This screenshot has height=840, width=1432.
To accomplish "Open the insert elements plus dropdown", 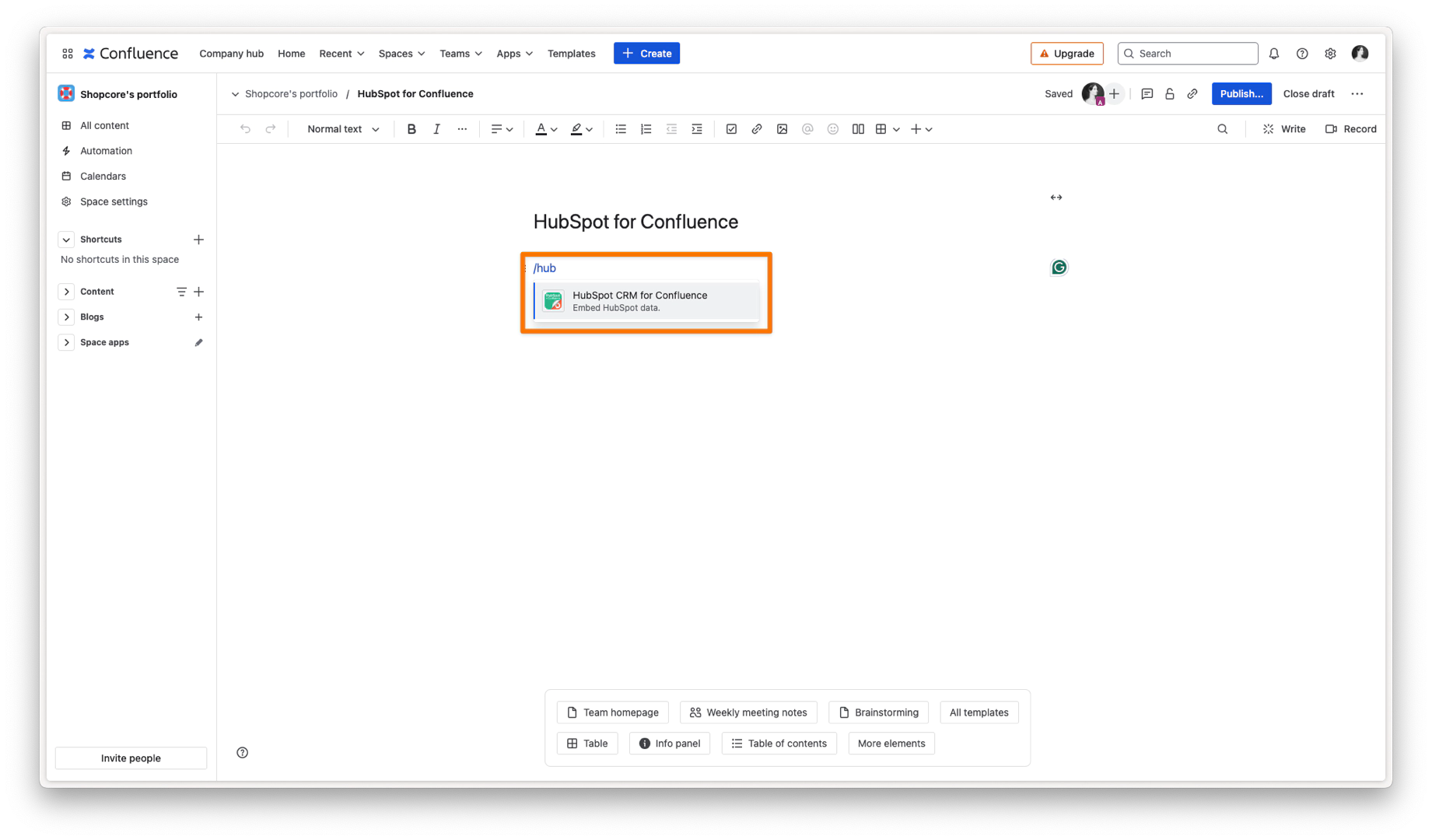I will coord(922,129).
